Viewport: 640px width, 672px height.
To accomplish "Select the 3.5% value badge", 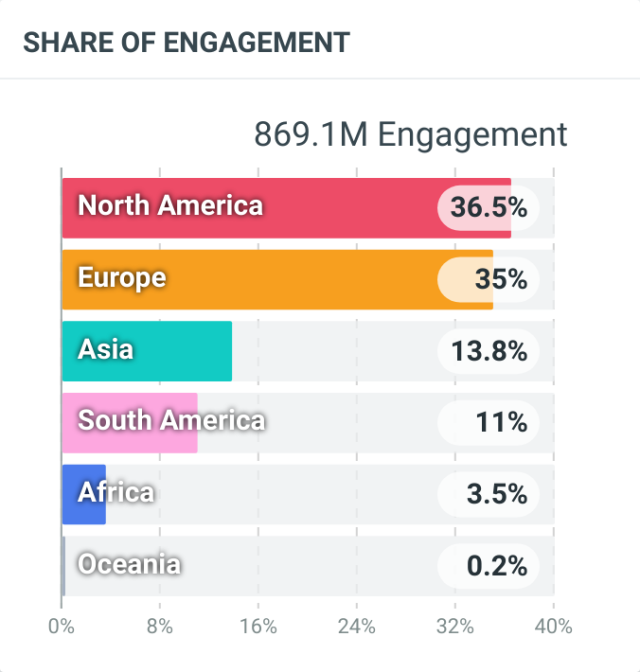I will tap(489, 495).
